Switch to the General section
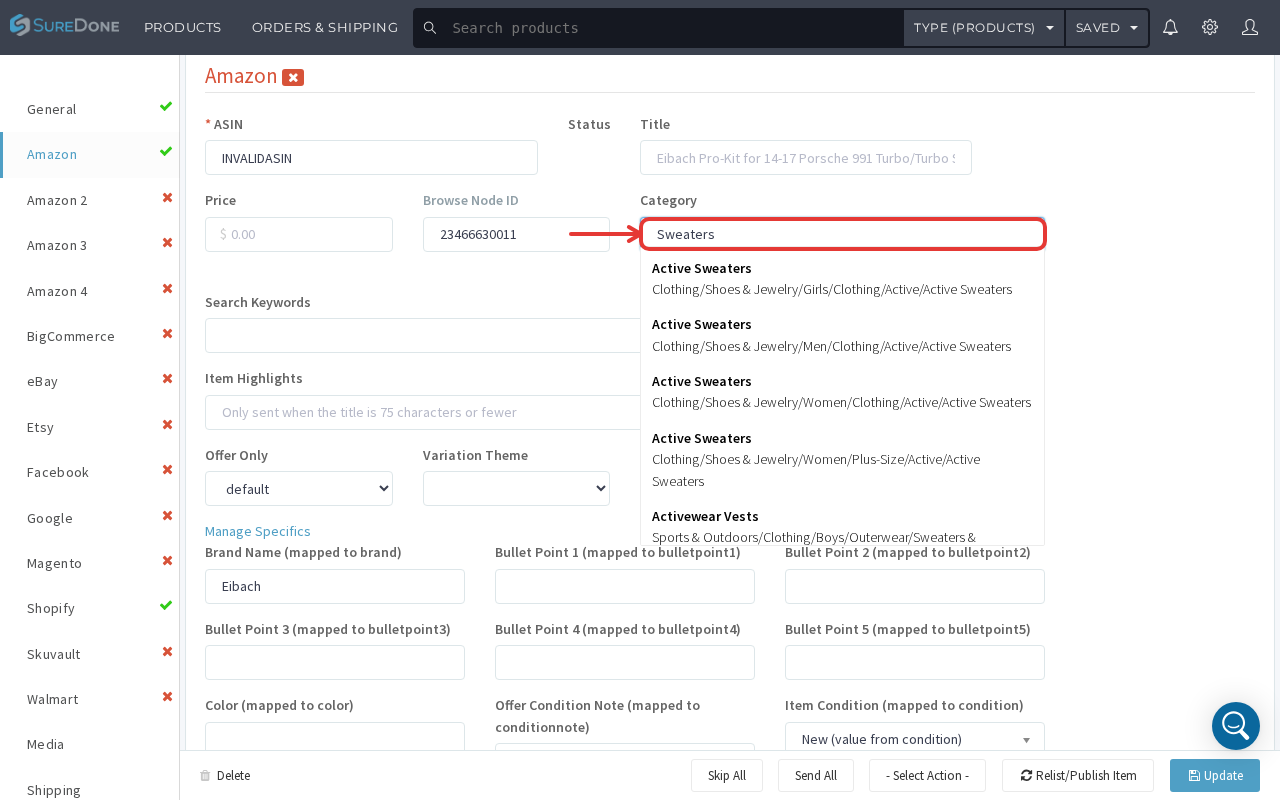This screenshot has height=800, width=1280. pos(52,109)
